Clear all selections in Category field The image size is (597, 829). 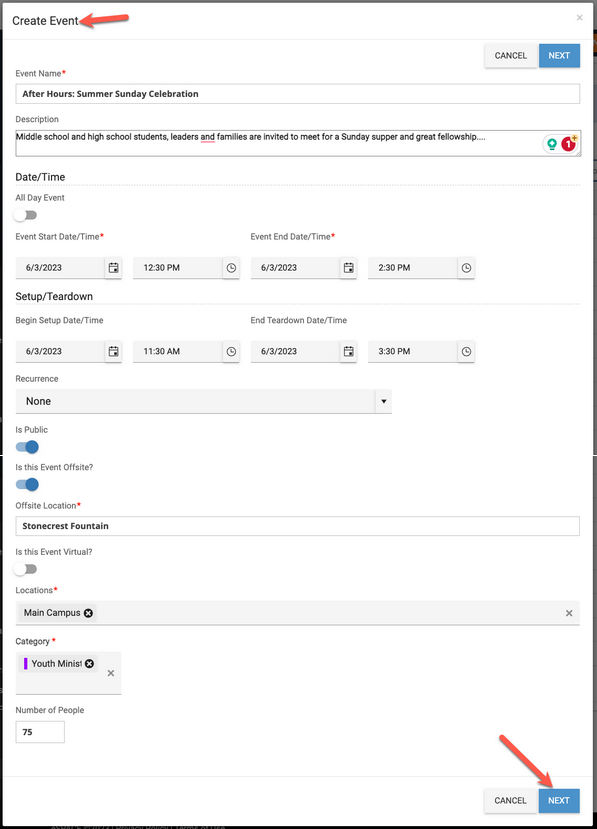click(x=111, y=673)
